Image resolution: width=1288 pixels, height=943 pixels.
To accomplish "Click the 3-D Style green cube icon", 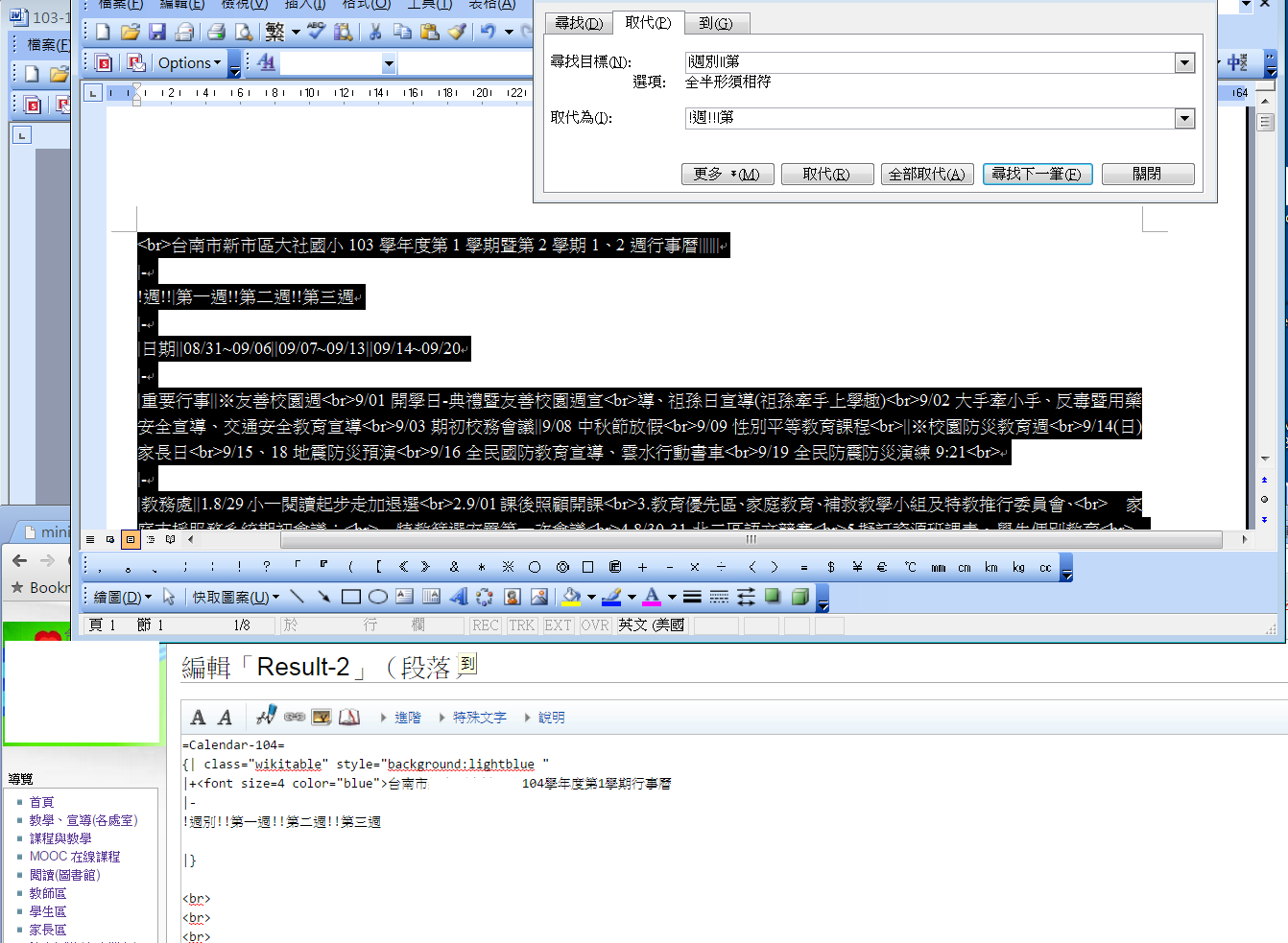I will pos(799,597).
